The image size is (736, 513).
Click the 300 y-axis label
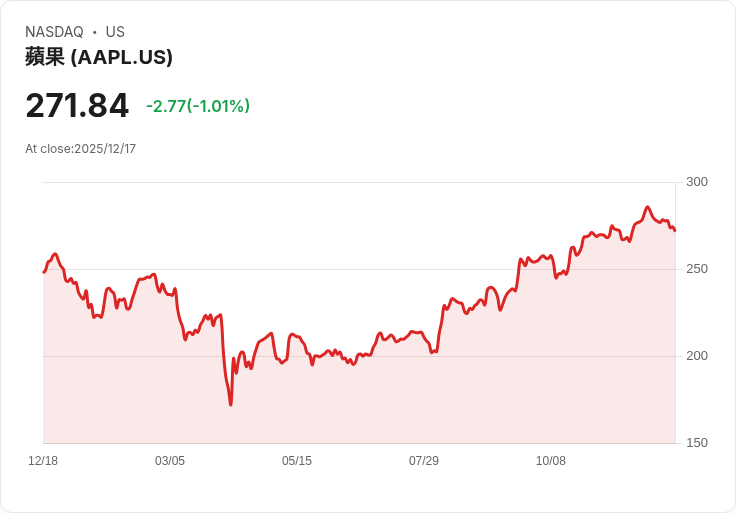pos(697,182)
